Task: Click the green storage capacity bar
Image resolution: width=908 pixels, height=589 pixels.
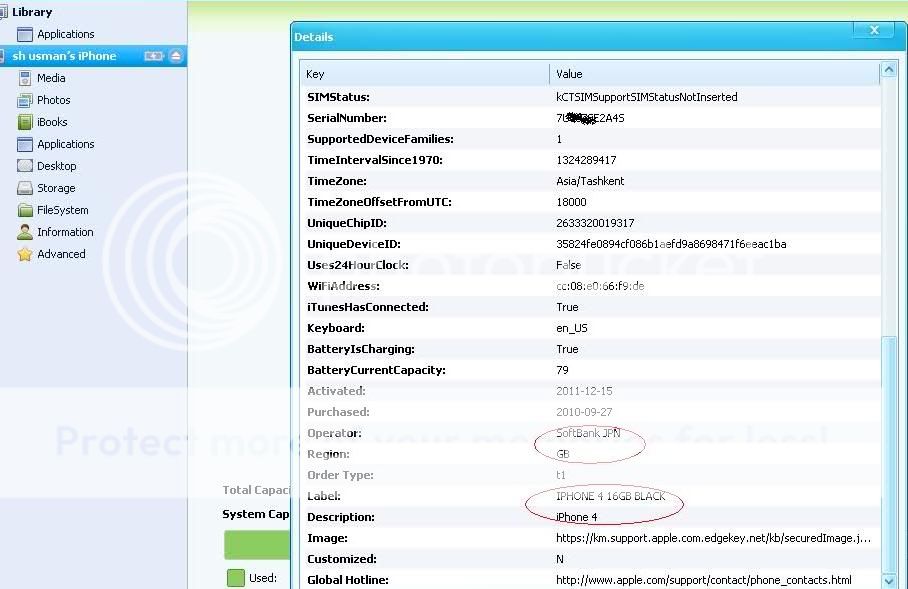Action: point(257,544)
